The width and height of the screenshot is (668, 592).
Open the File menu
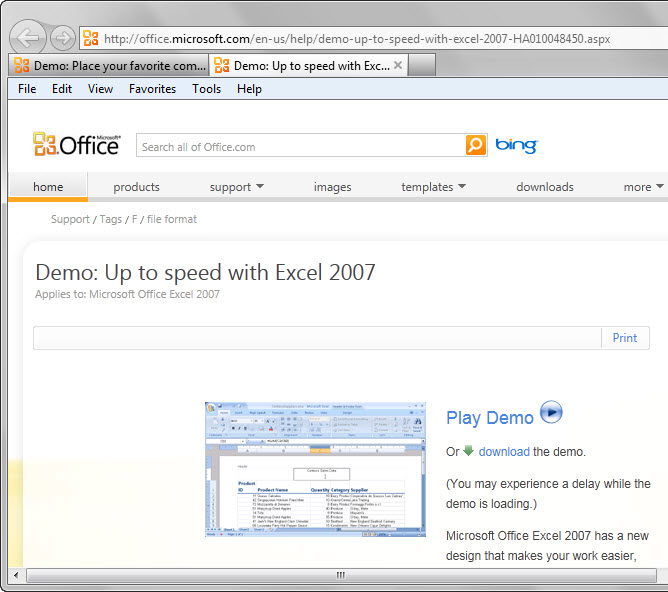27,89
